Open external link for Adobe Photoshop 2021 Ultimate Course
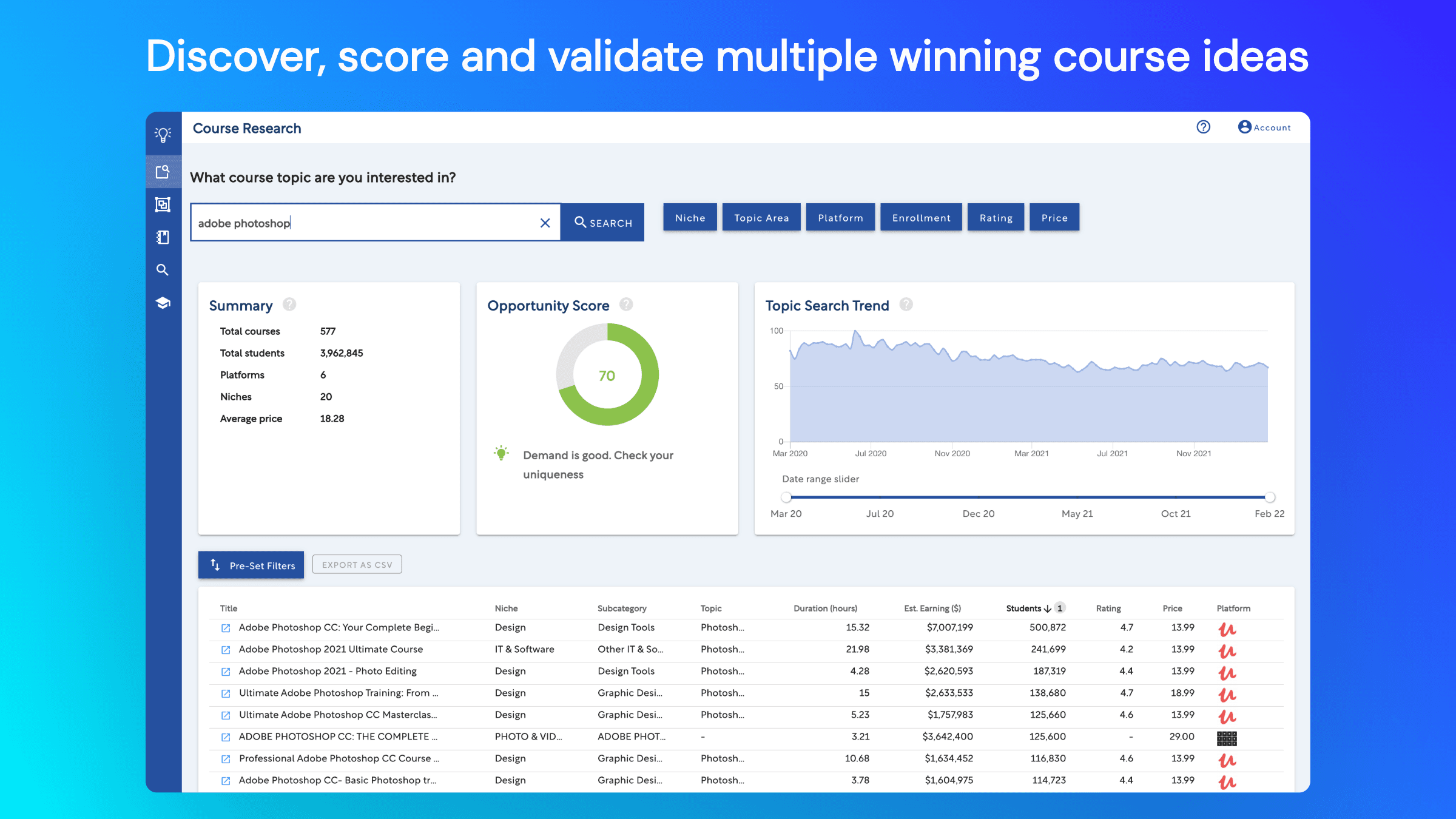Screen dimensions: 1456x819 coord(226,650)
